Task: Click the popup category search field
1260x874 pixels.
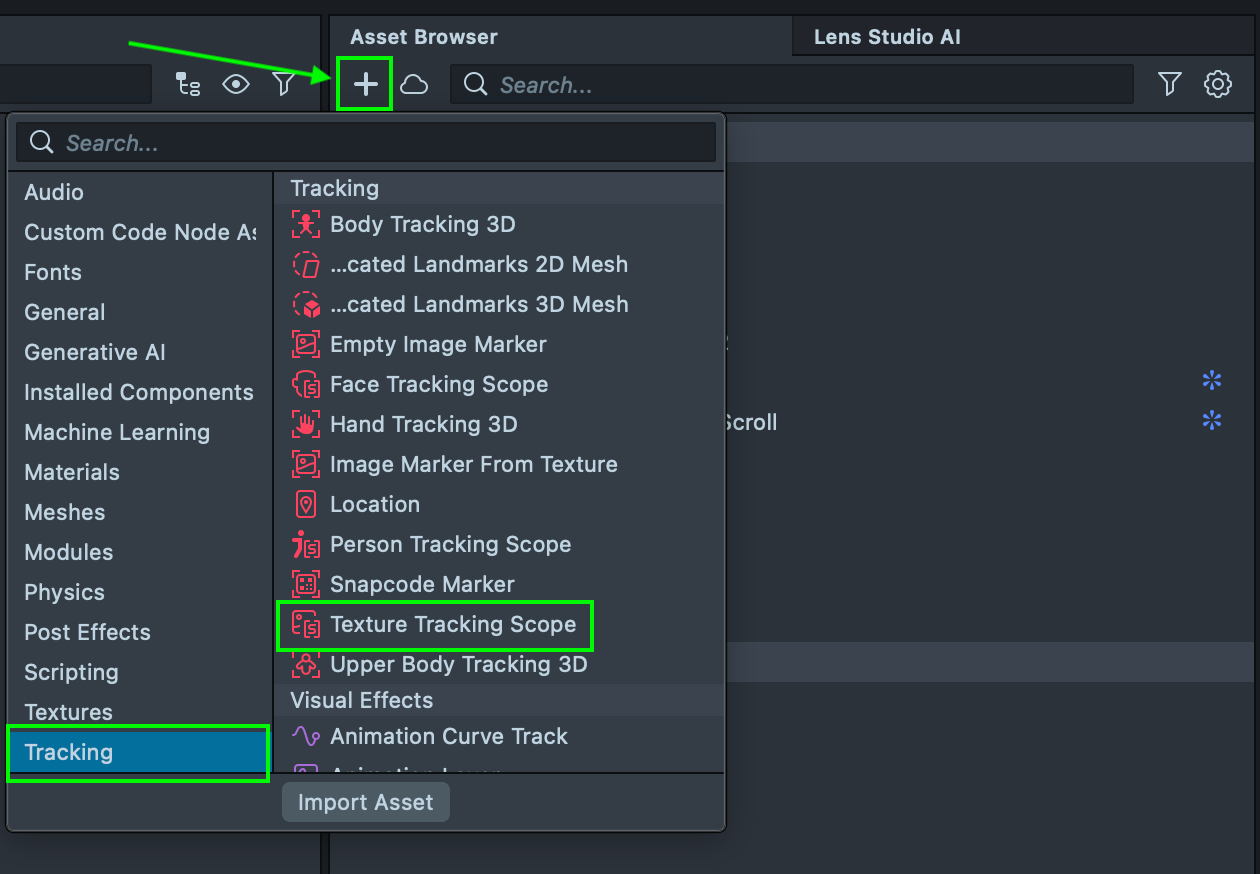Action: (366, 142)
